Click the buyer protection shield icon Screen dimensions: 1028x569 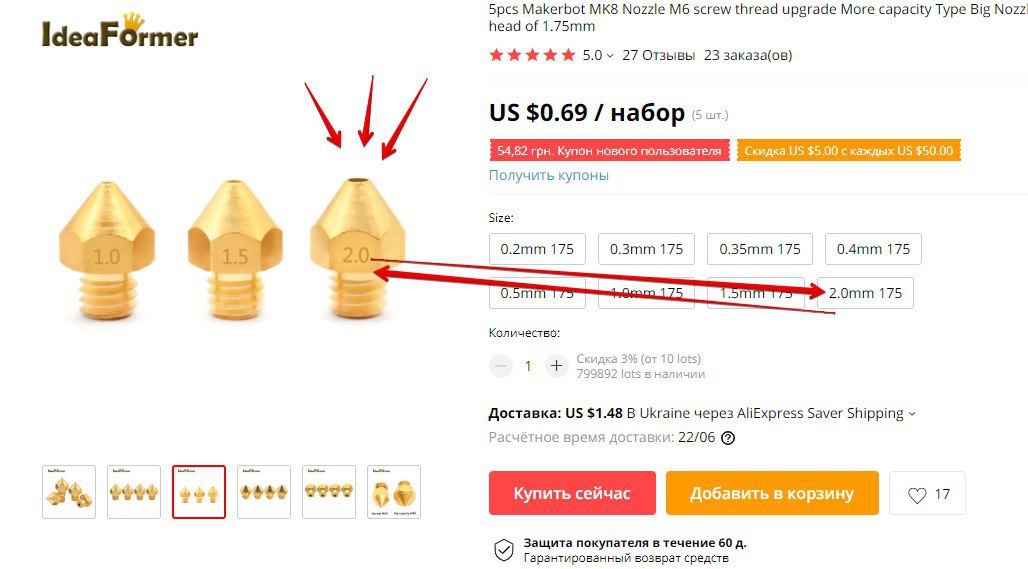pyautogui.click(x=504, y=550)
